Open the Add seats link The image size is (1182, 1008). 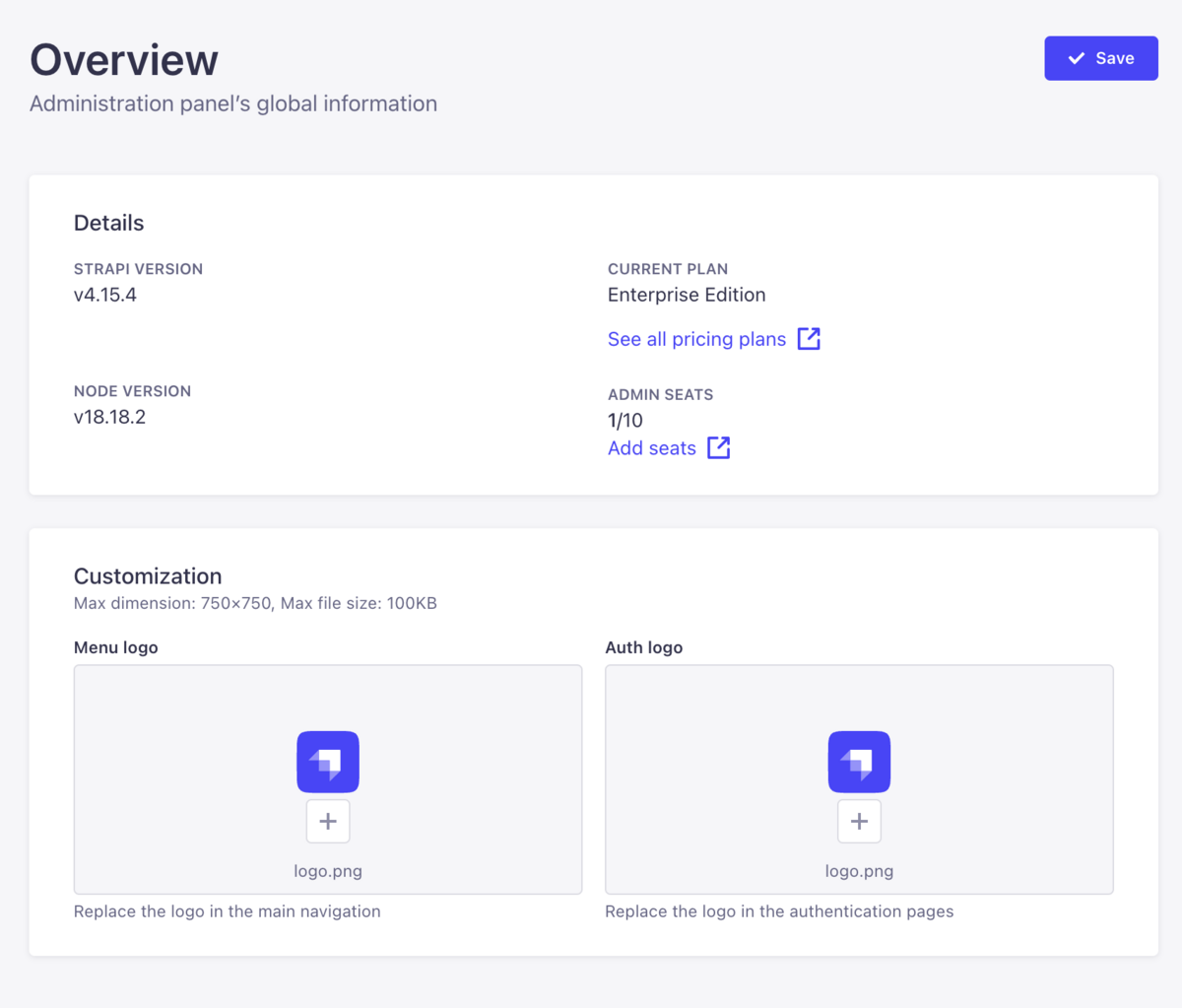point(669,447)
